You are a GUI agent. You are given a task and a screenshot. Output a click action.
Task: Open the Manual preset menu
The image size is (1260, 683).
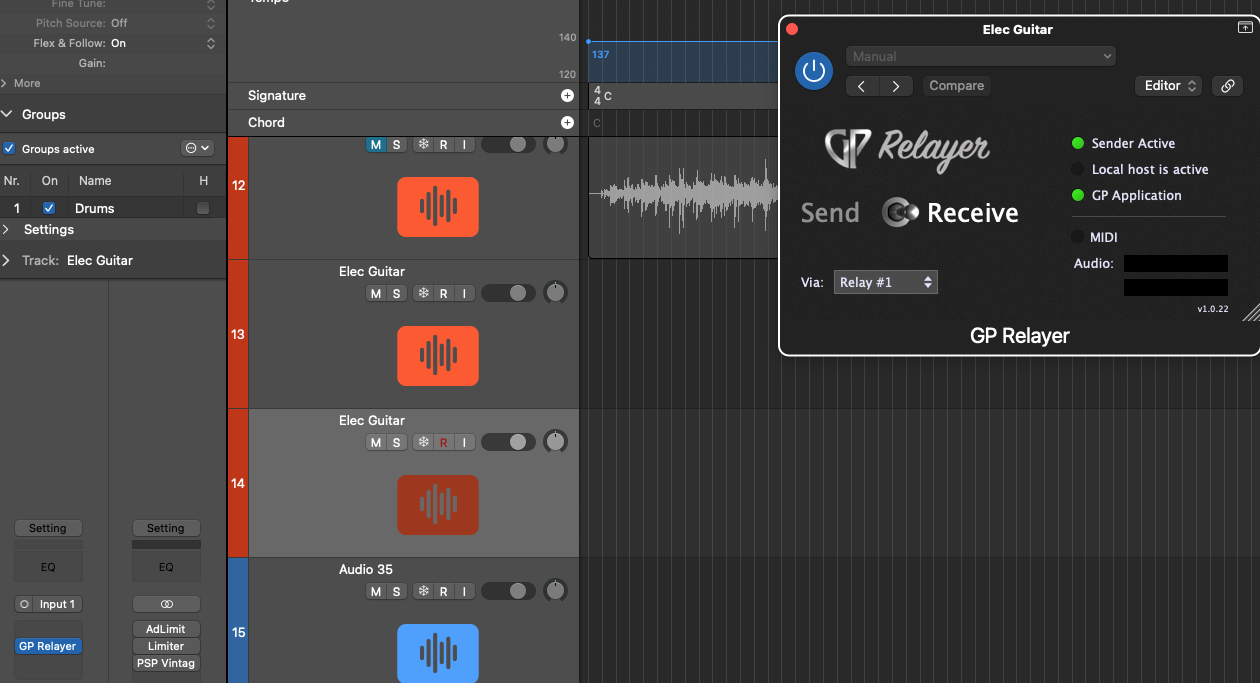click(x=980, y=57)
